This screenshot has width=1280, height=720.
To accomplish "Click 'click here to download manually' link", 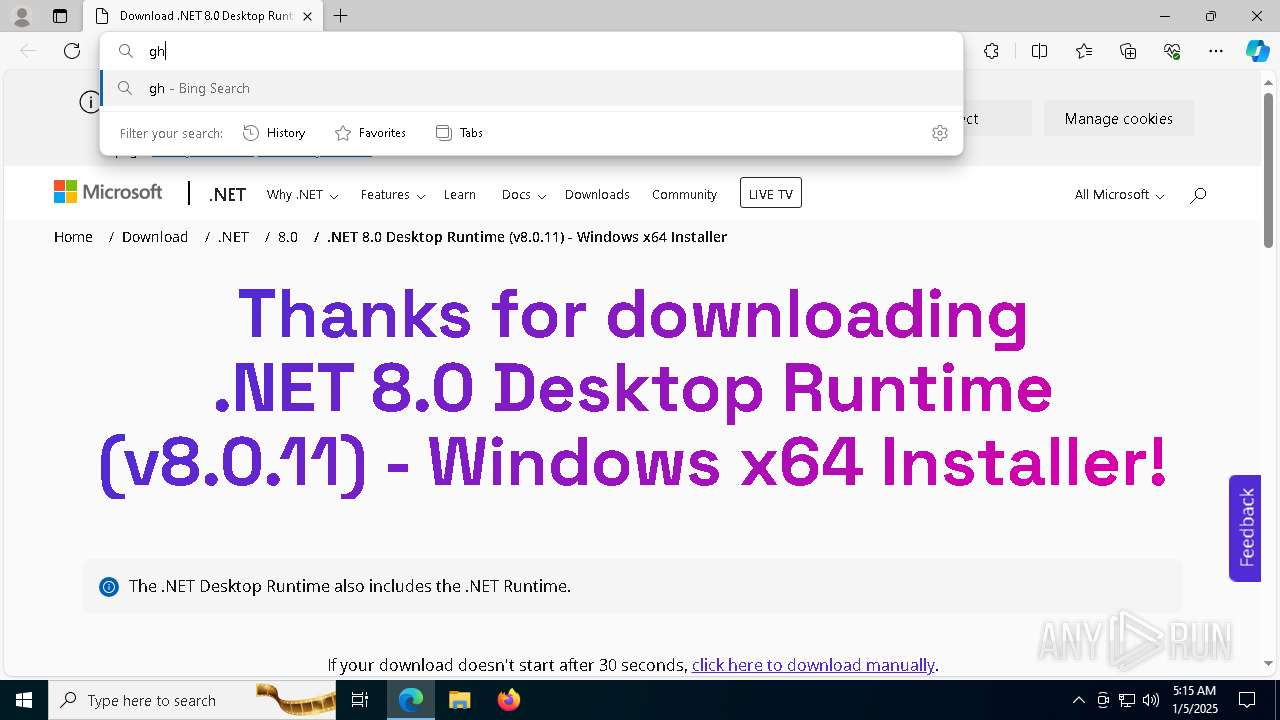I will click(x=813, y=665).
